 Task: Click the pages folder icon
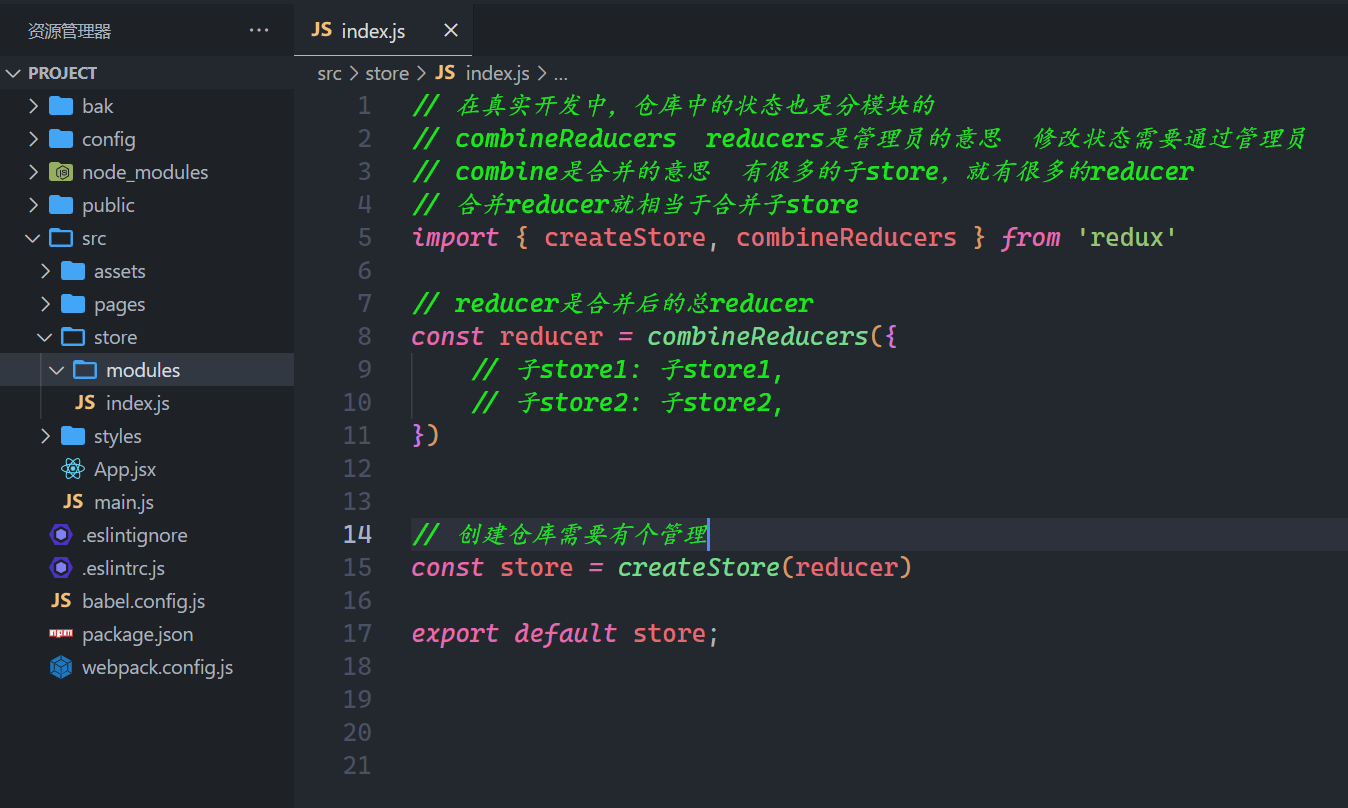tap(73, 304)
